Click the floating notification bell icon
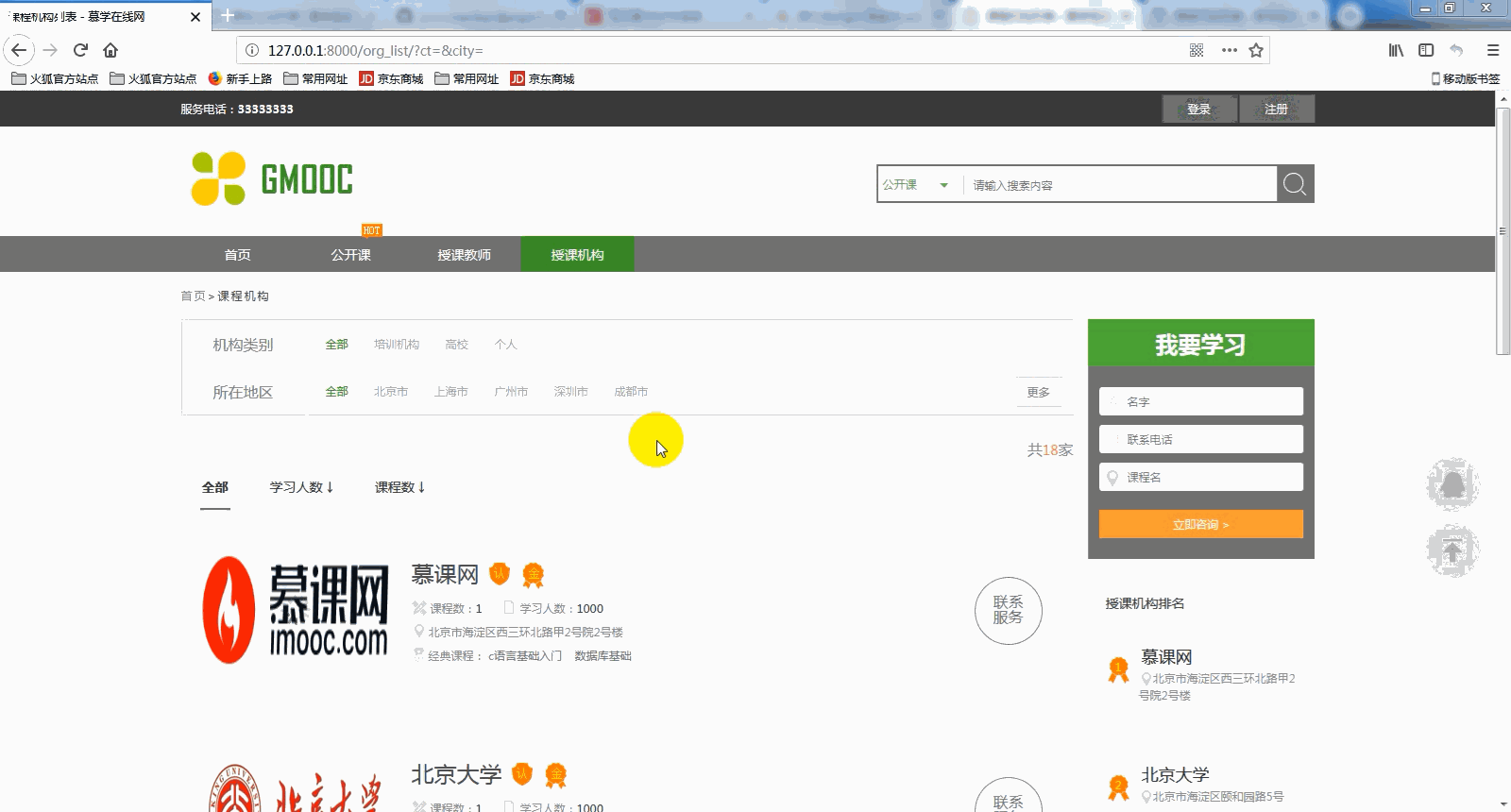Screen dimensions: 1511x812 point(1452,484)
